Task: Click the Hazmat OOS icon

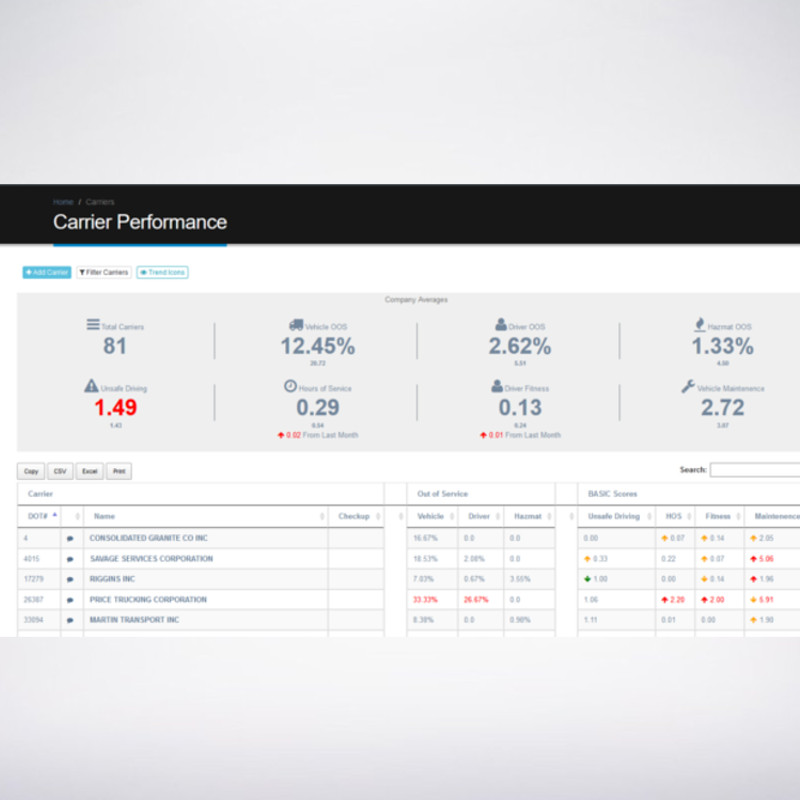Action: coord(699,325)
